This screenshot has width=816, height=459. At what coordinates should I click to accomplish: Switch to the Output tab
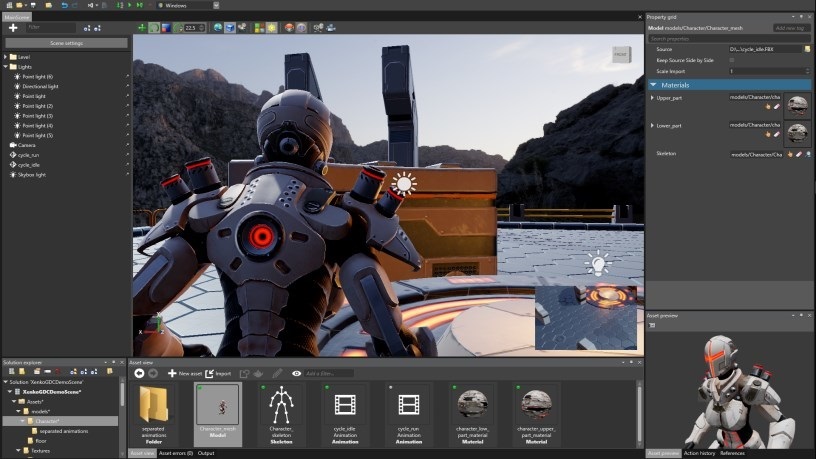coord(205,453)
